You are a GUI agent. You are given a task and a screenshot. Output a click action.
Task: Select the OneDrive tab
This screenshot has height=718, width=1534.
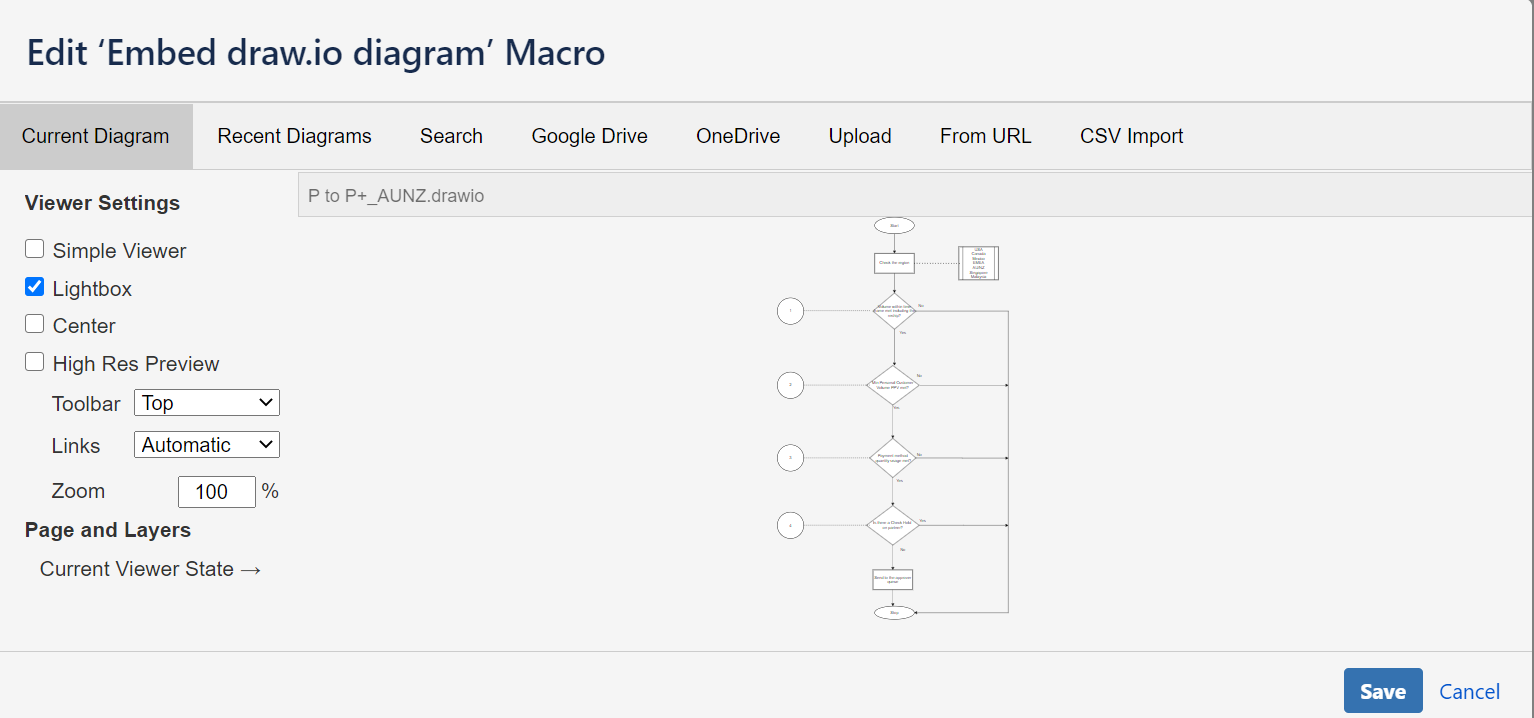[x=738, y=136]
